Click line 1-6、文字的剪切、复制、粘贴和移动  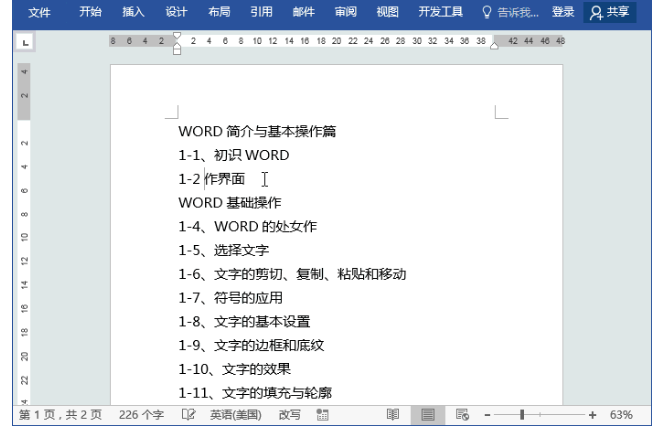tap(292, 274)
